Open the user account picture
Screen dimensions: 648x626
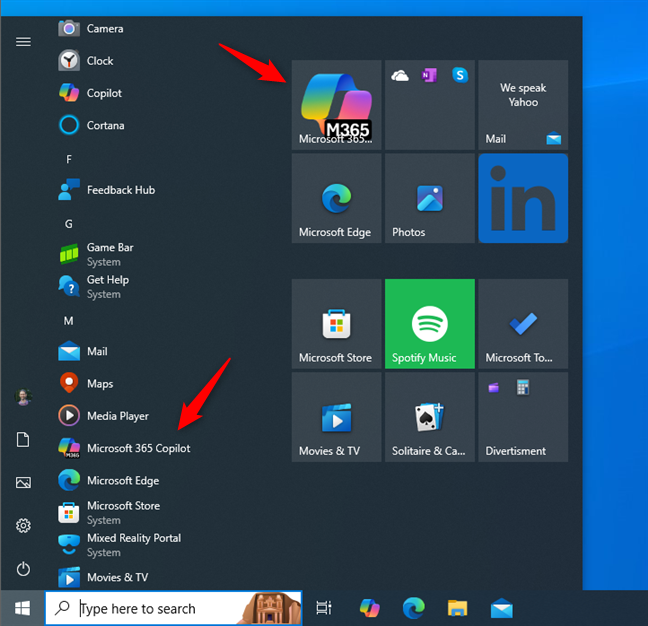pyautogui.click(x=23, y=397)
